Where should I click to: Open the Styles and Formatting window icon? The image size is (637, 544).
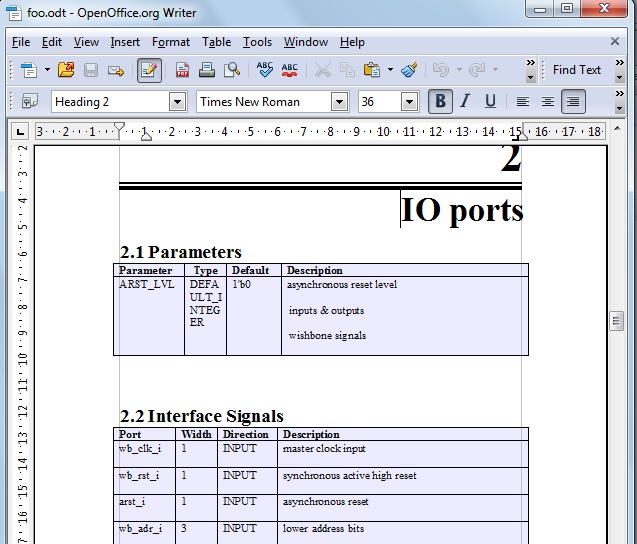coord(29,101)
